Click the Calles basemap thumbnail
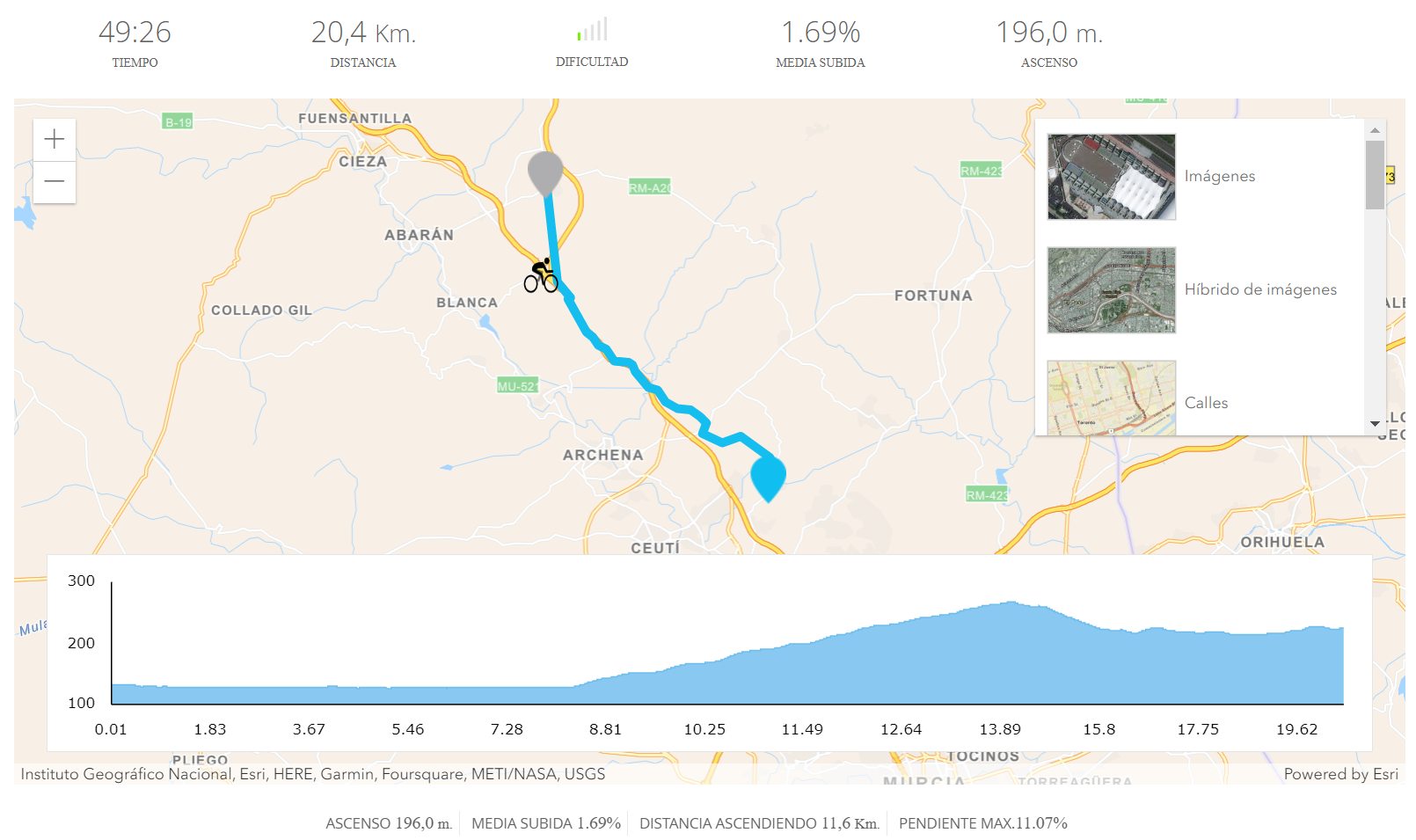The height and width of the screenshot is (840, 1416). tap(1111, 398)
